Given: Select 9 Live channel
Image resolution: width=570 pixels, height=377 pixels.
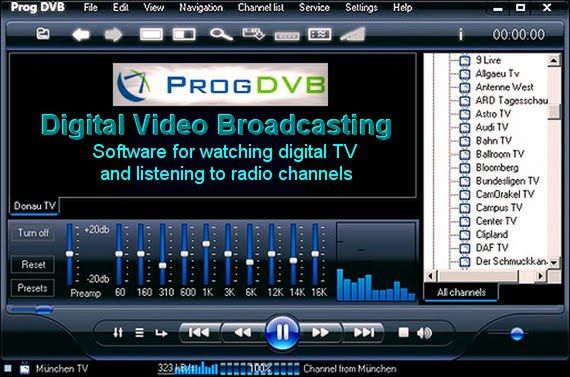Looking at the screenshot, I should pyautogui.click(x=488, y=60).
